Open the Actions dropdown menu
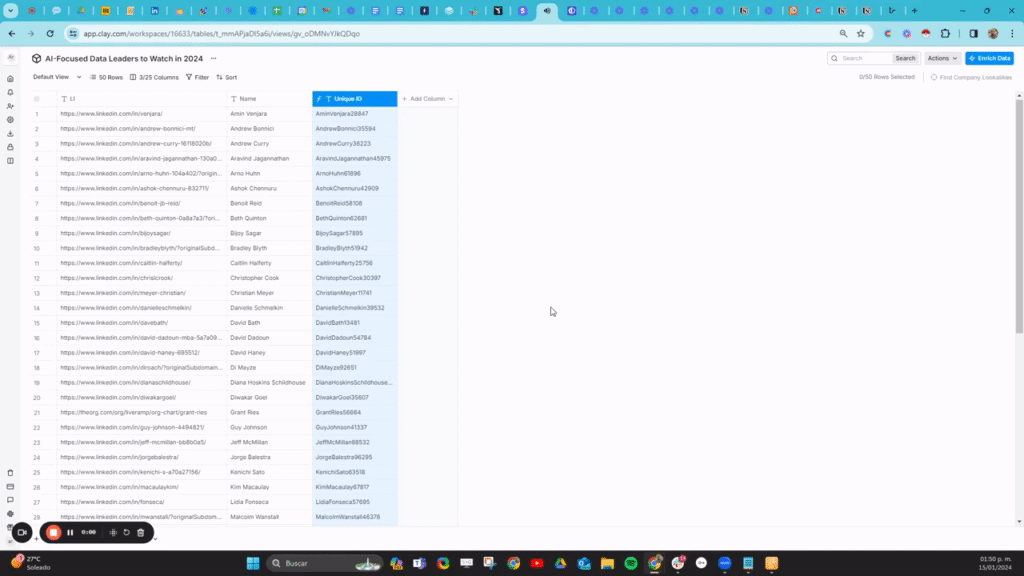This screenshot has height=576, width=1024. pos(942,58)
